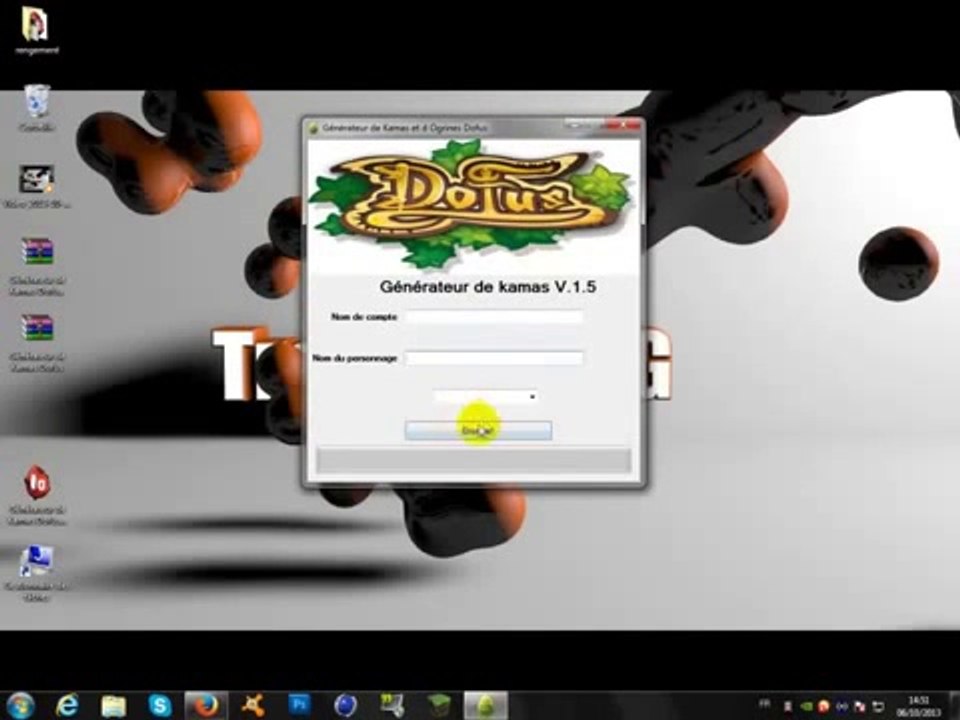Open Minecraft grass block taskbar icon
Image resolution: width=960 pixels, height=720 pixels.
439,706
